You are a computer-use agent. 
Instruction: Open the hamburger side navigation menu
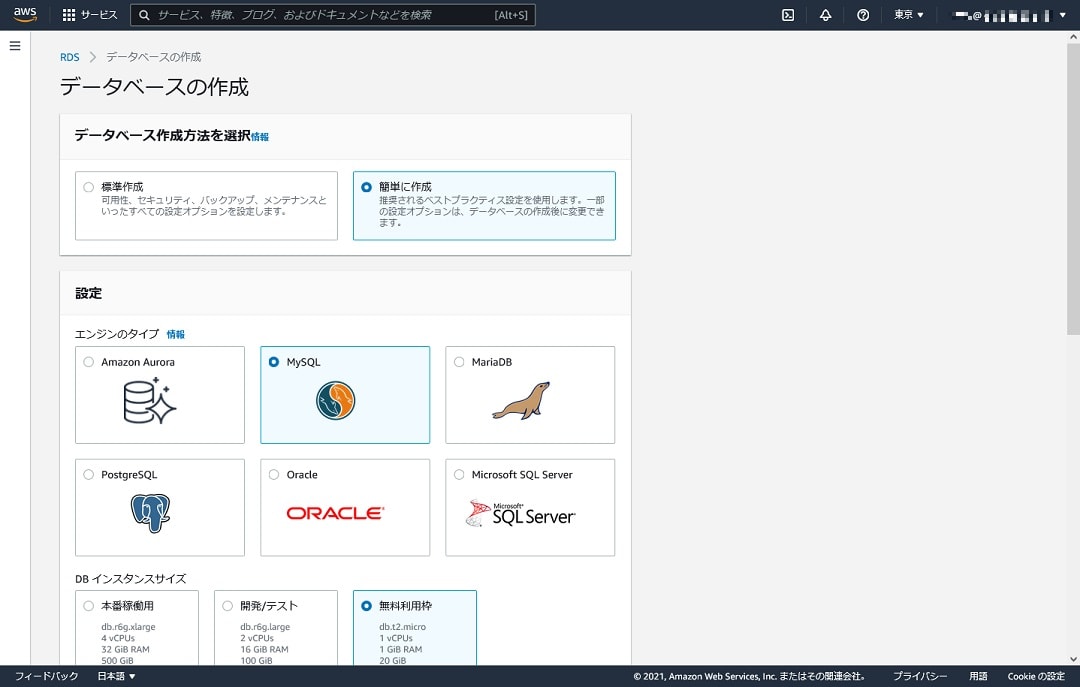pos(15,46)
